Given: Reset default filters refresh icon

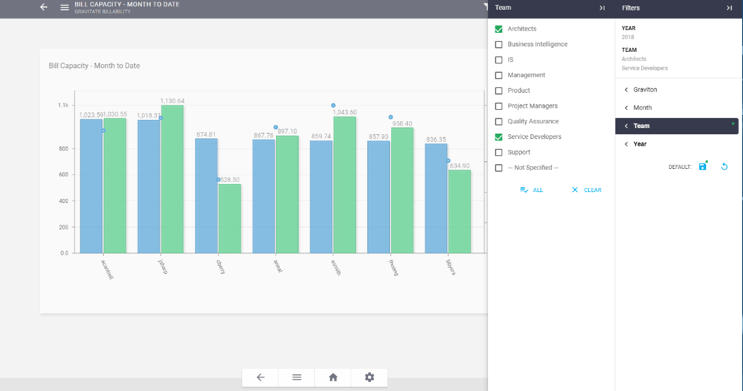Looking at the screenshot, I should [724, 166].
